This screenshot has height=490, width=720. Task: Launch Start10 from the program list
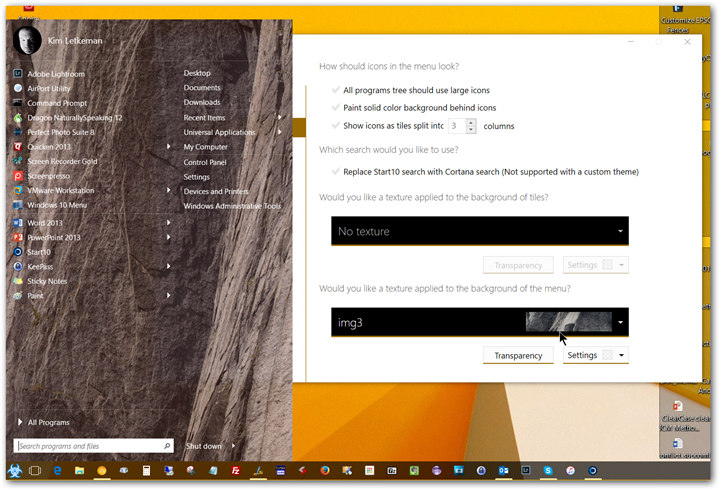pyautogui.click(x=39, y=252)
